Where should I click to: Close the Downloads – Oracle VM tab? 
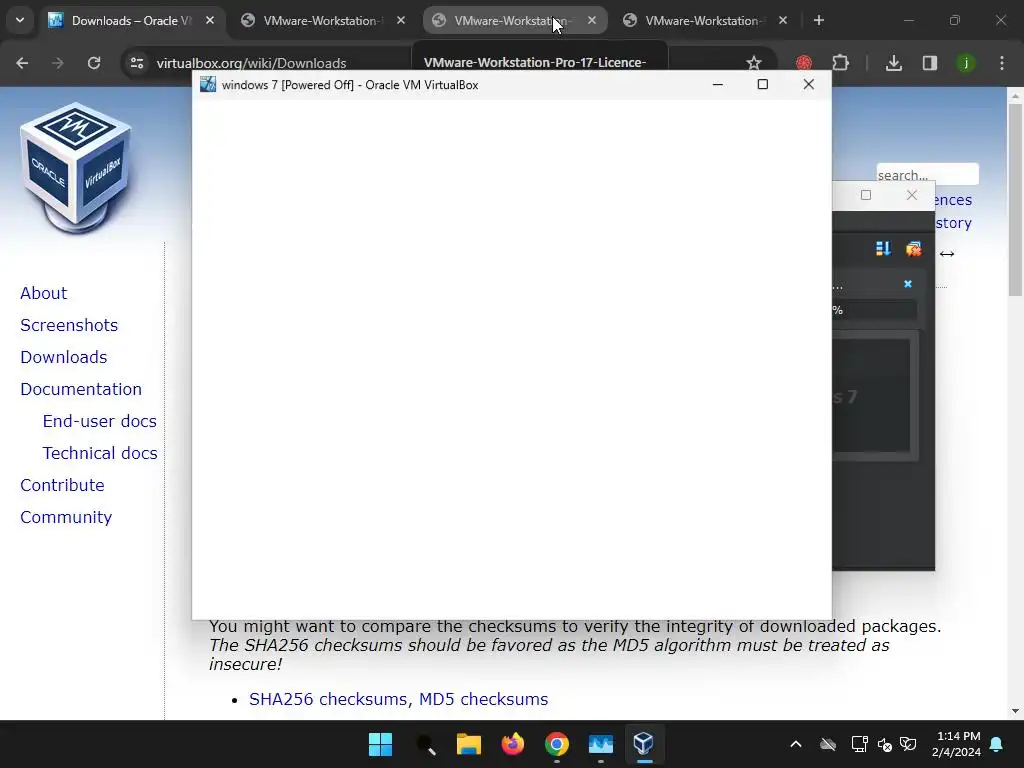[210, 20]
